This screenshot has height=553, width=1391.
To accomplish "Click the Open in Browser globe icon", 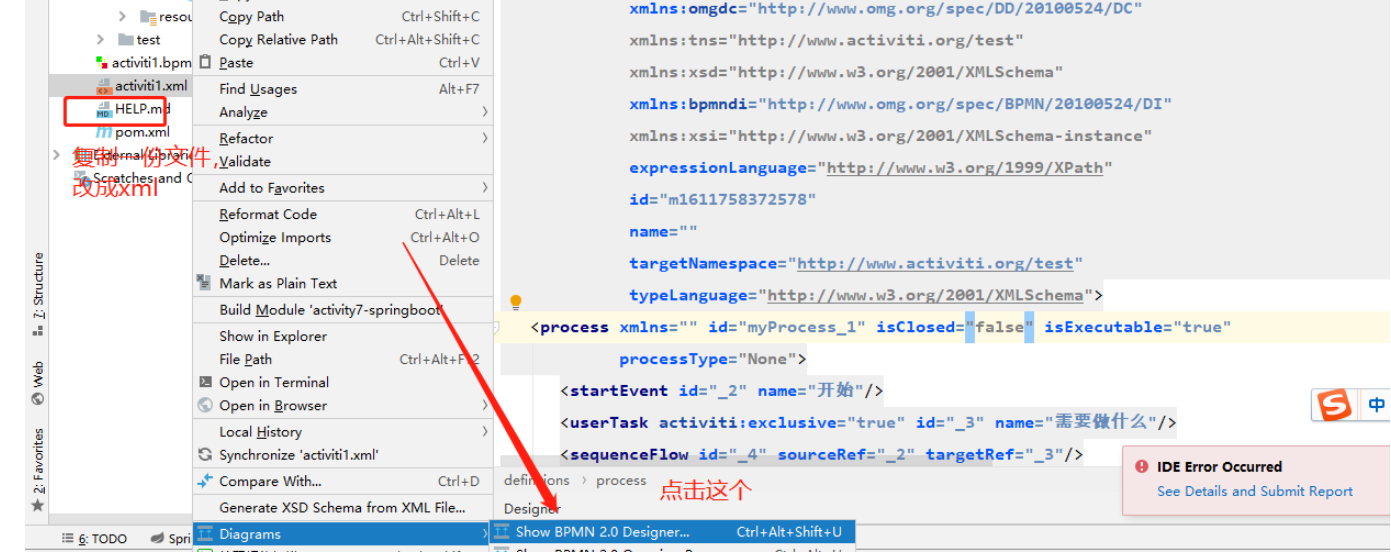I will pos(204,405).
